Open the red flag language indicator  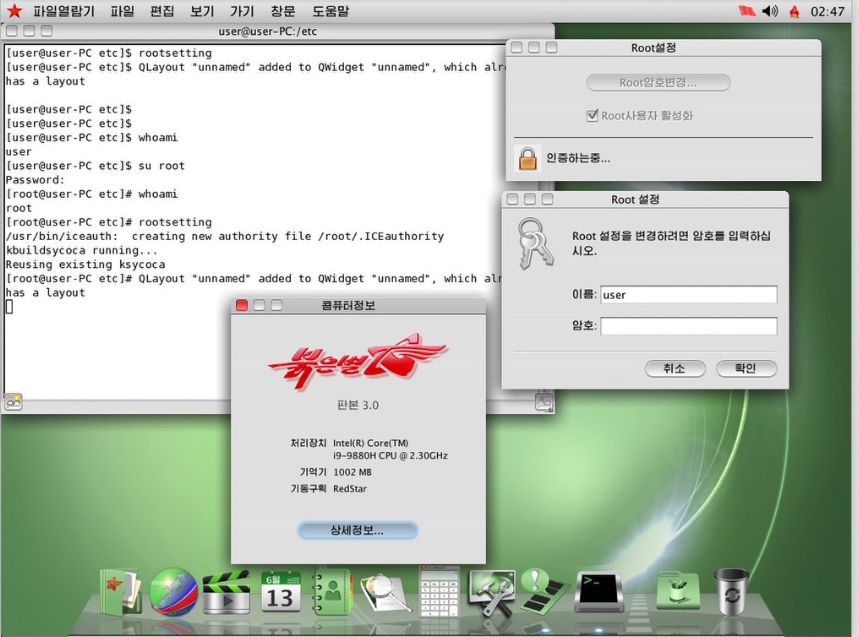[x=747, y=11]
